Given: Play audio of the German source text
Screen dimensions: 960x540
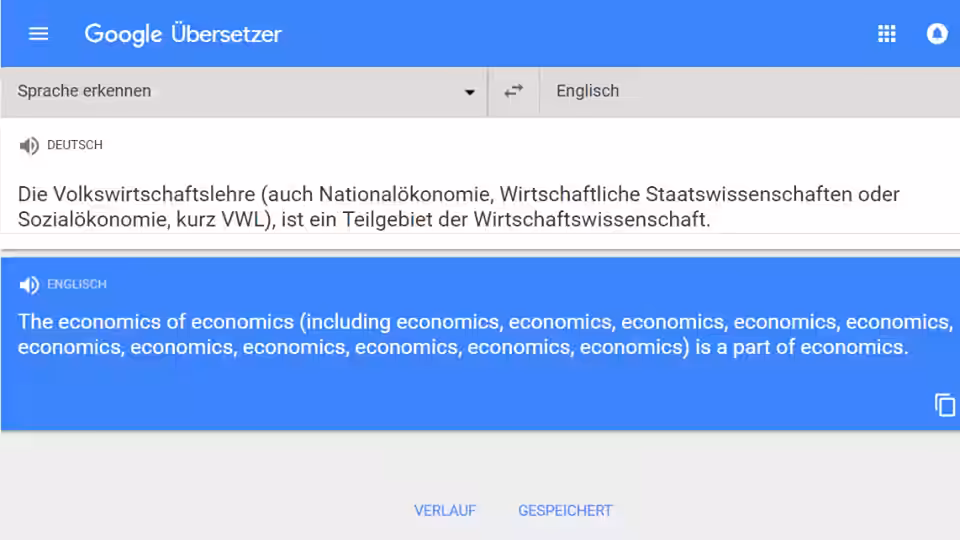Looking at the screenshot, I should 29,146.
